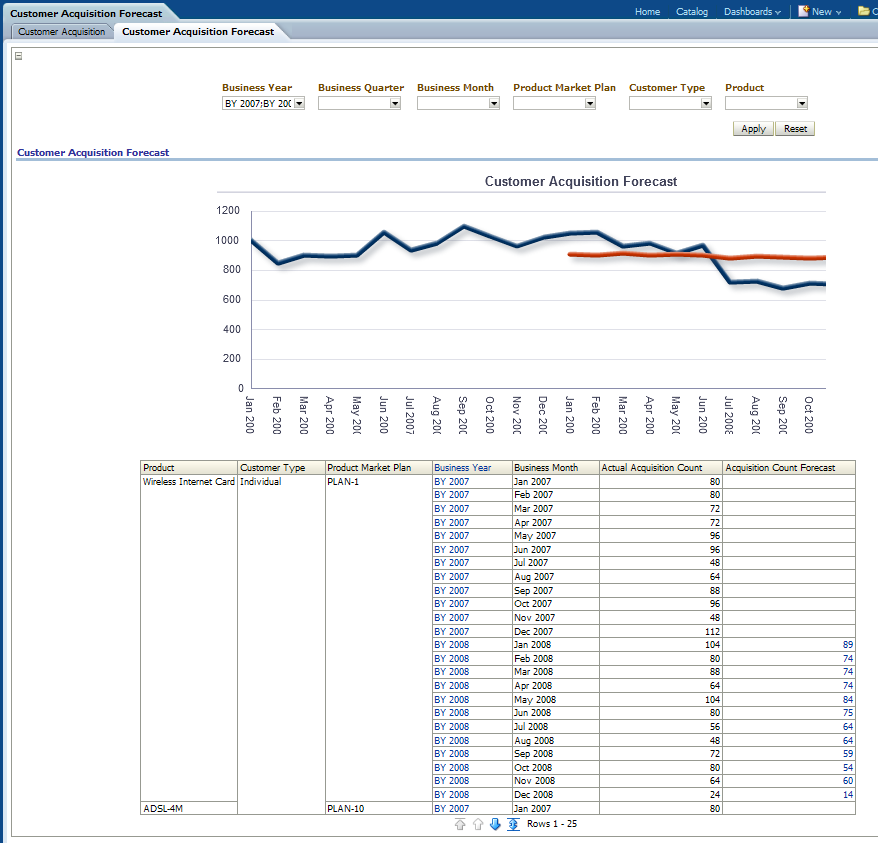Open the Product Market Plan dropdown
878x843 pixels.
click(590, 103)
